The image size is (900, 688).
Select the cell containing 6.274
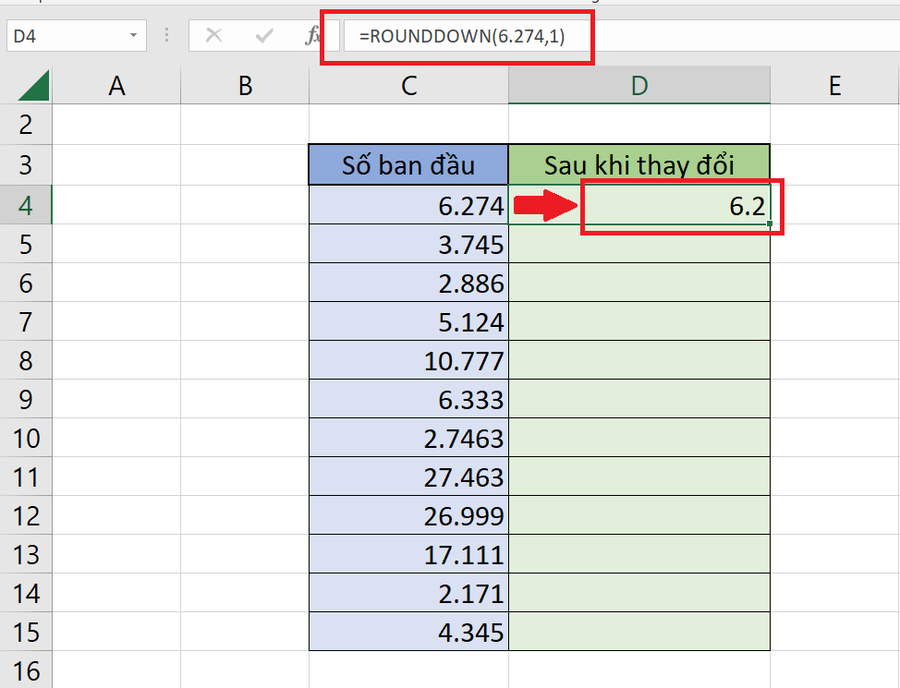tap(409, 205)
